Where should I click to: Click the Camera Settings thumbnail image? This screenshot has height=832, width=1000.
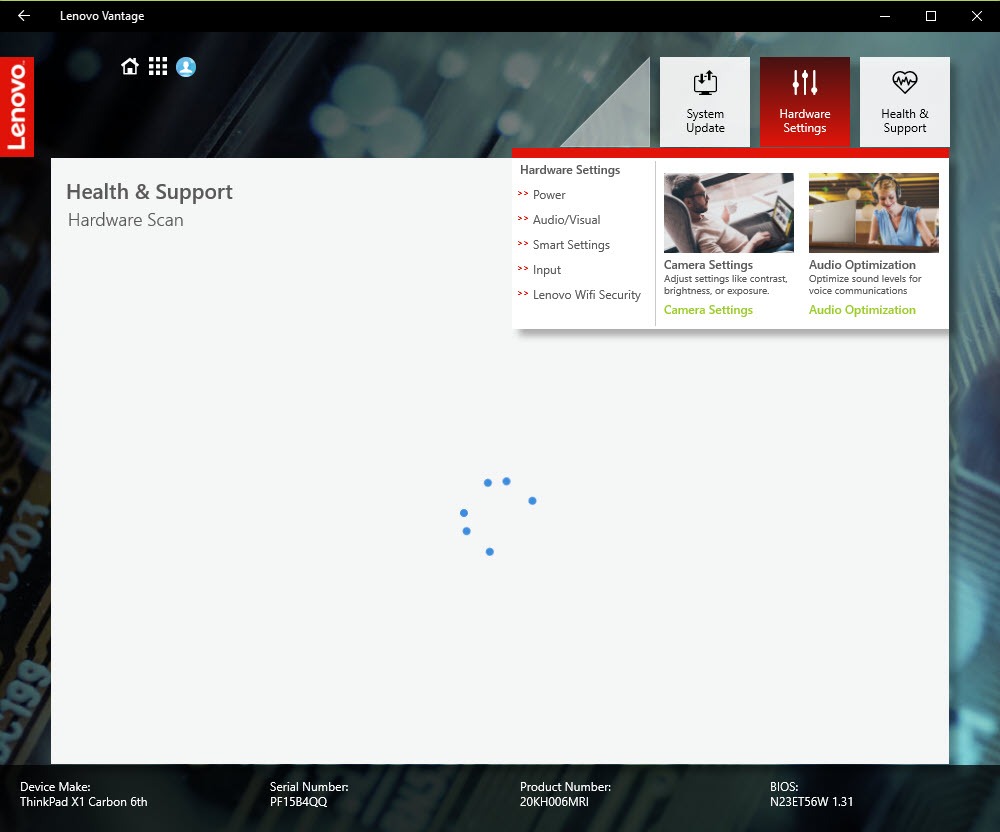(729, 213)
